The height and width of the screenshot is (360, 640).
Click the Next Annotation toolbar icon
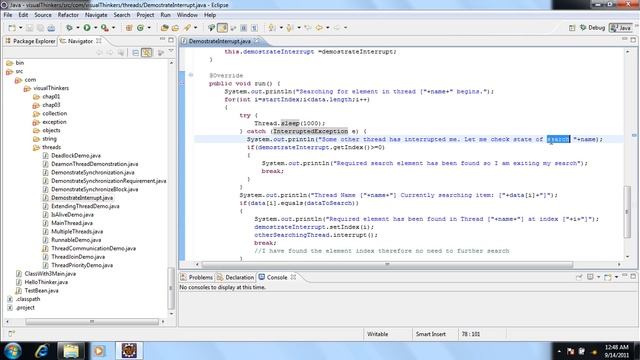(x=272, y=28)
